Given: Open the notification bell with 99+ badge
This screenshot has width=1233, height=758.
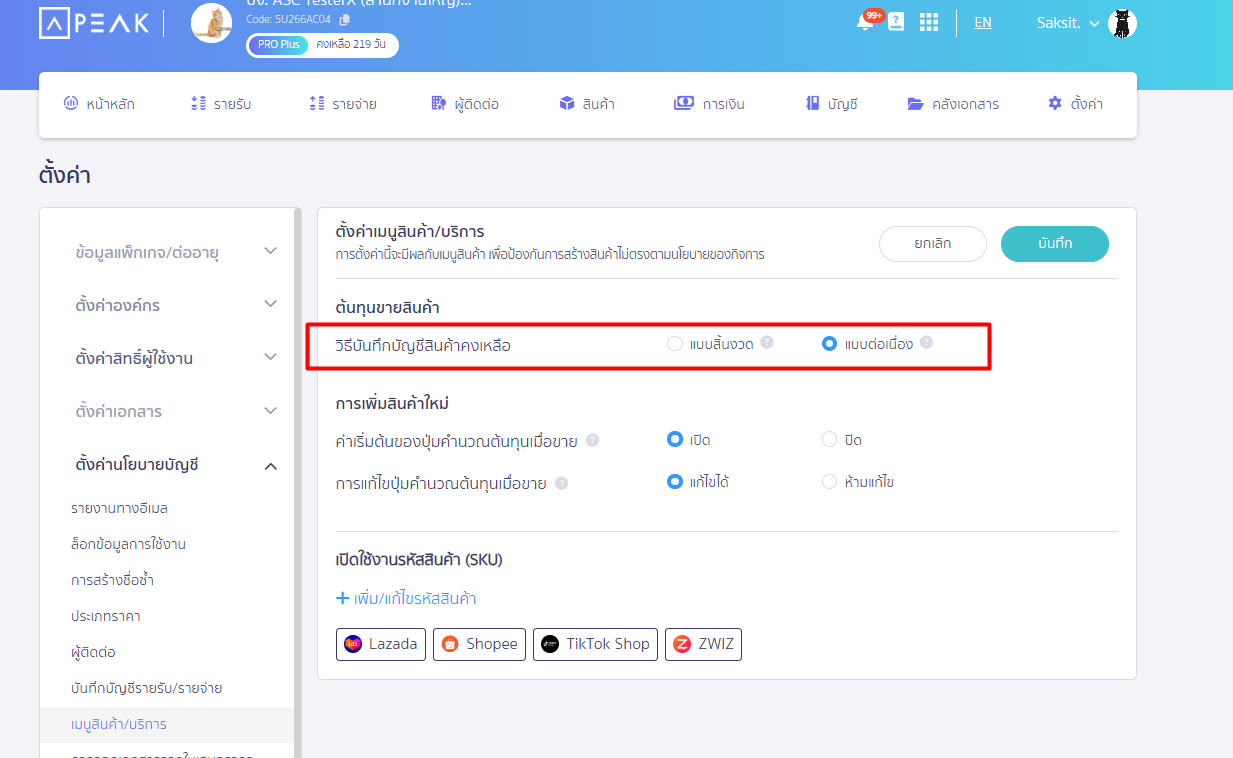Looking at the screenshot, I should [864, 21].
